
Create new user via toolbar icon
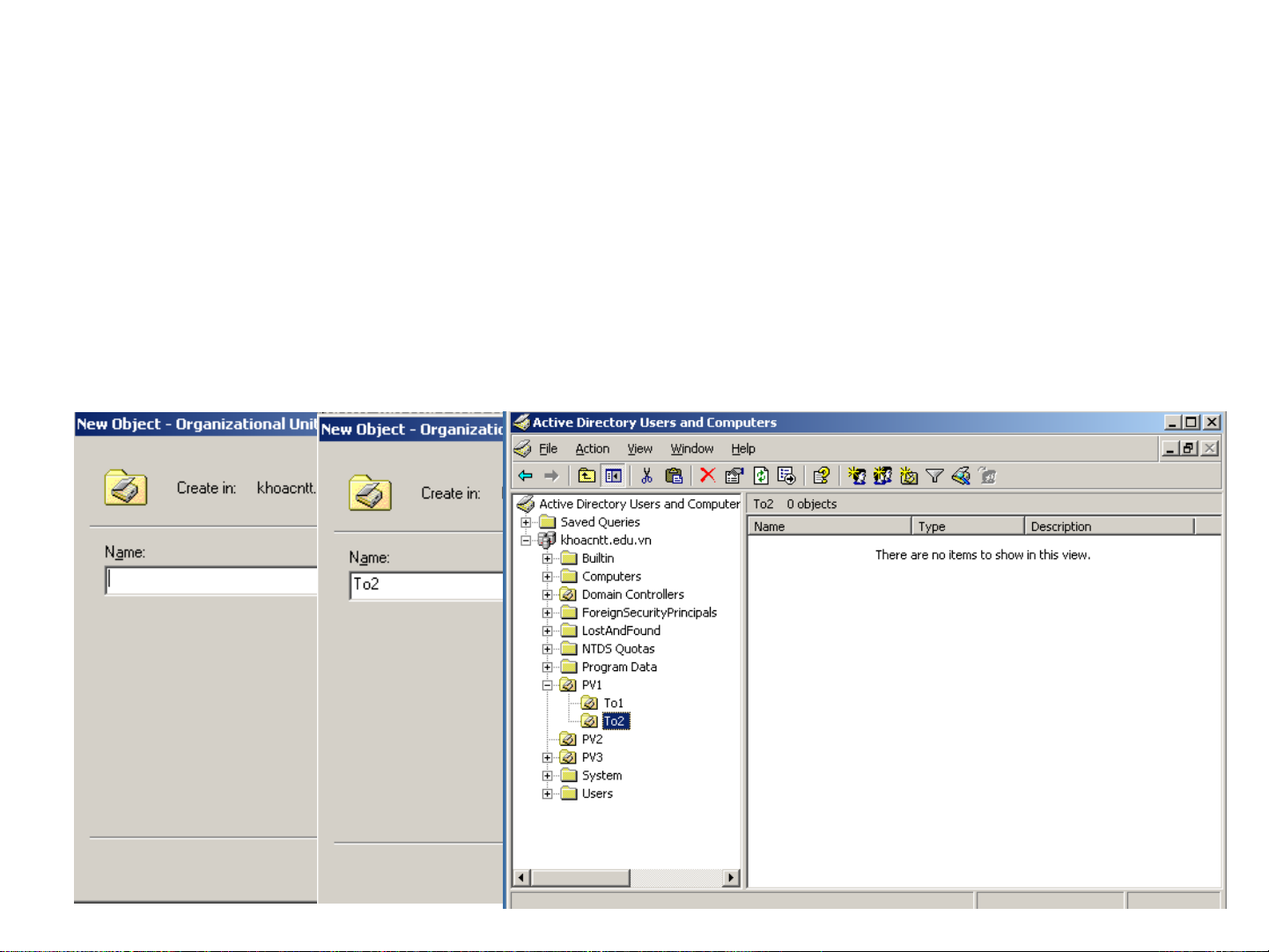pyautogui.click(x=857, y=476)
